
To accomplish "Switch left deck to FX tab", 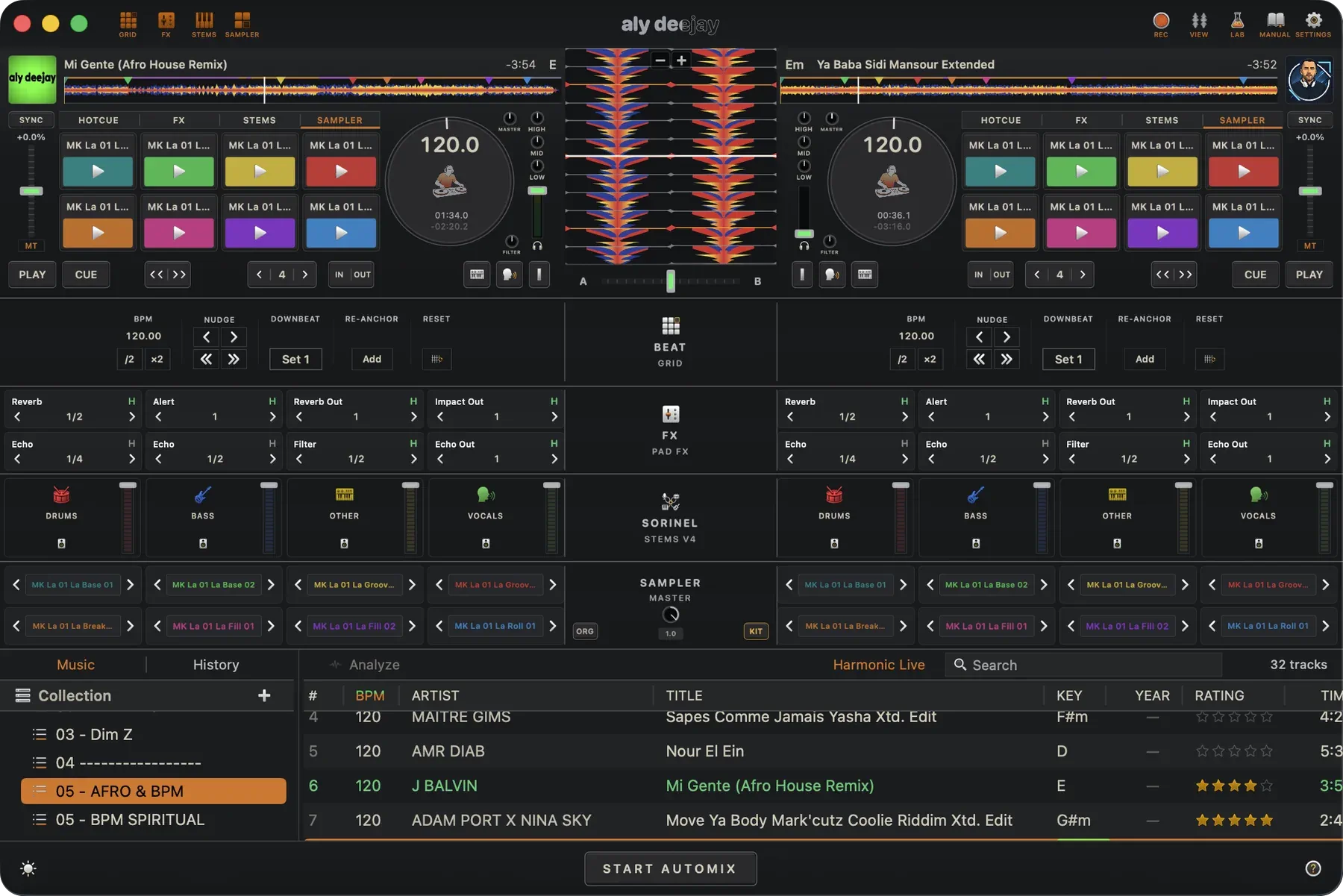I will tap(179, 120).
